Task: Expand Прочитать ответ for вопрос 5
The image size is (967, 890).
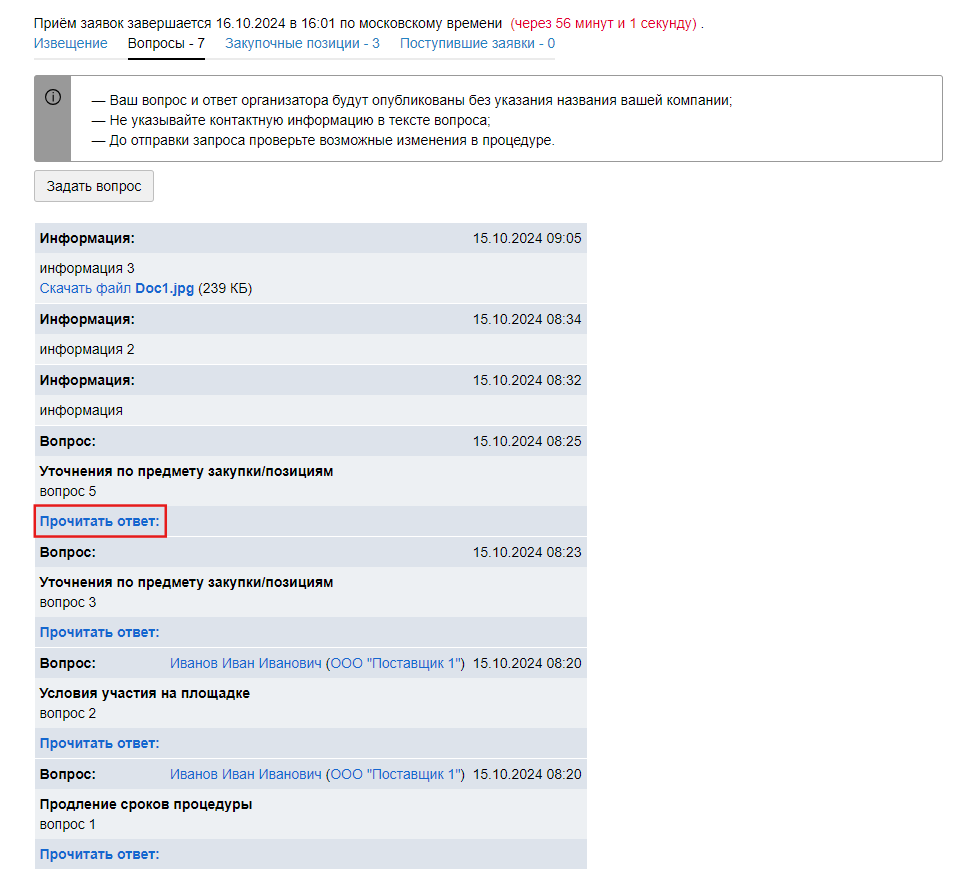Action: point(99,521)
